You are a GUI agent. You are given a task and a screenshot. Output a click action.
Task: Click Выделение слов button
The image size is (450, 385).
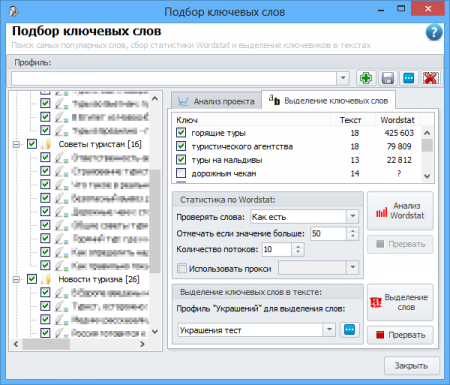pos(400,302)
